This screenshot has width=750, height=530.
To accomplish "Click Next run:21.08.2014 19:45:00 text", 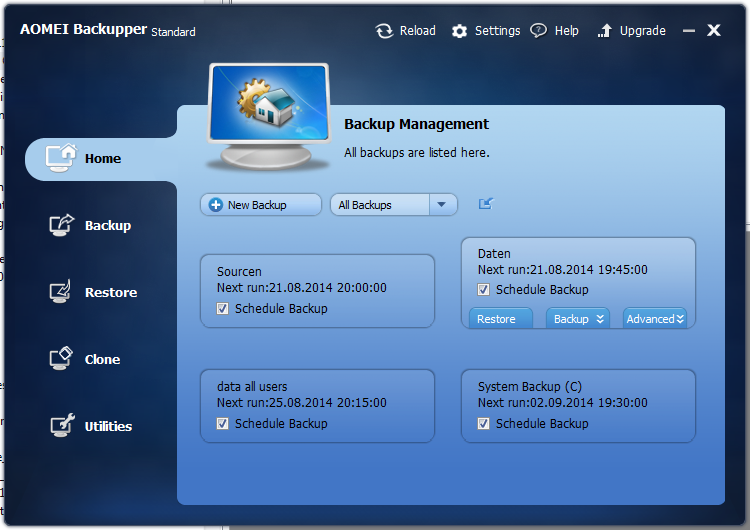I will 562,270.
